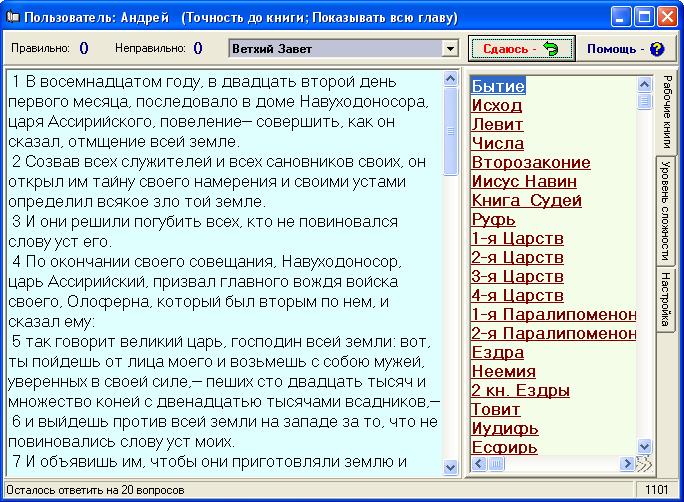The image size is (684, 502).
Task: Choose Левит book link
Action: [x=497, y=124]
